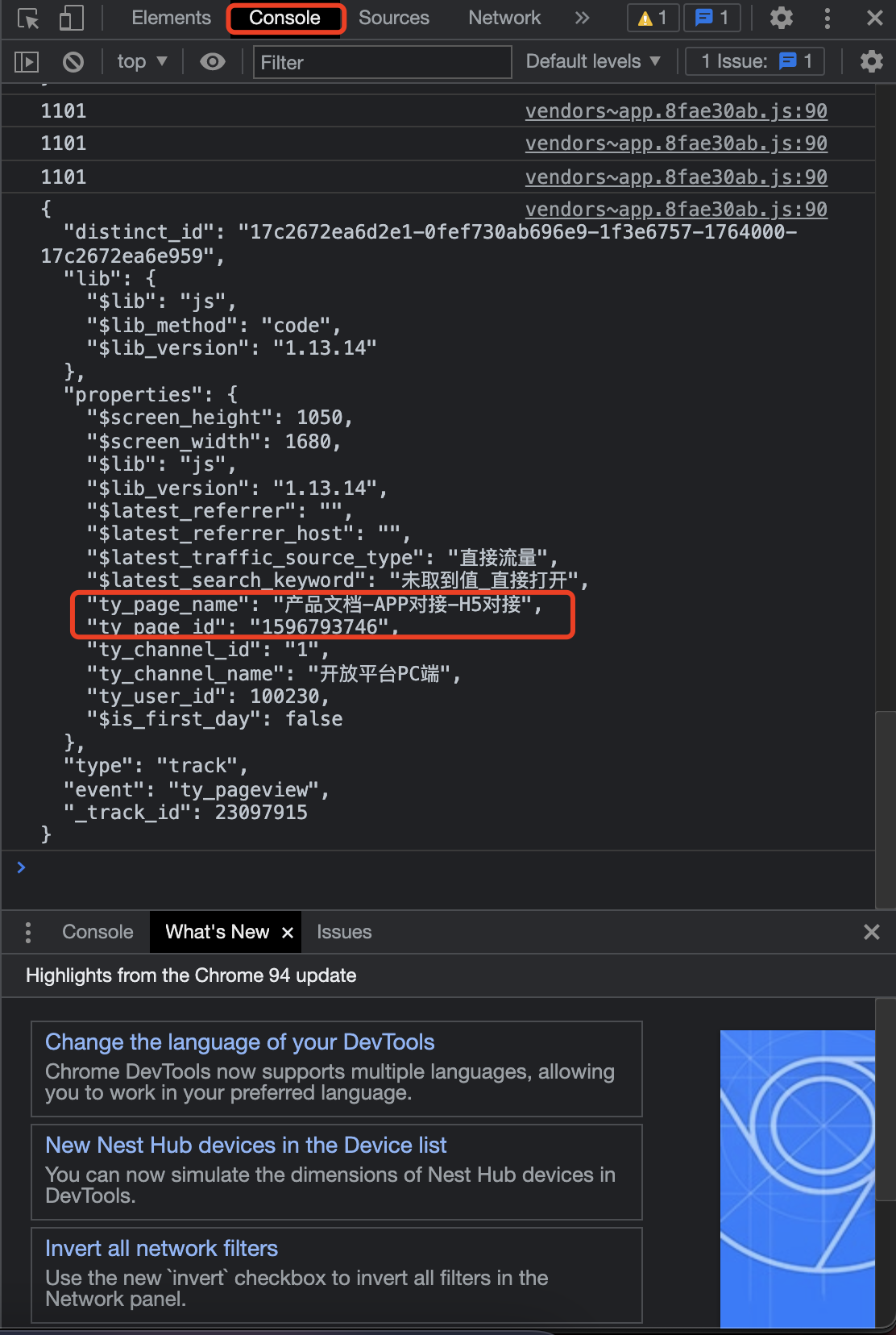Select the Console tab in the drawer
Viewport: 896px width, 1335px height.
point(97,932)
